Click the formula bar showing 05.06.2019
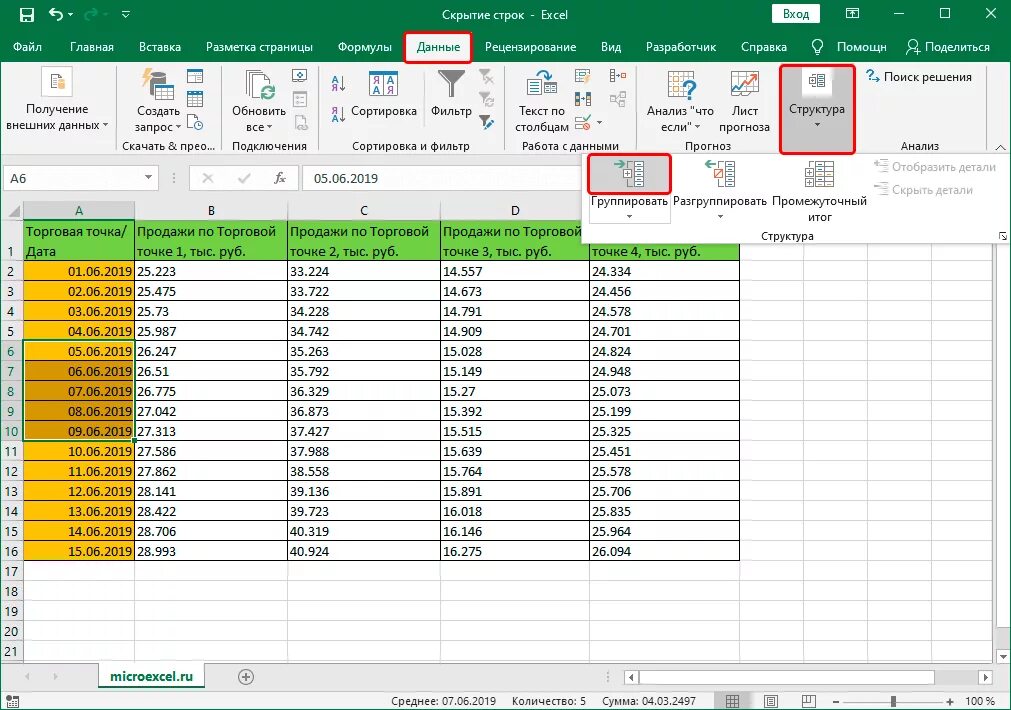Screen dimensions: 1011x710 click(x=441, y=178)
